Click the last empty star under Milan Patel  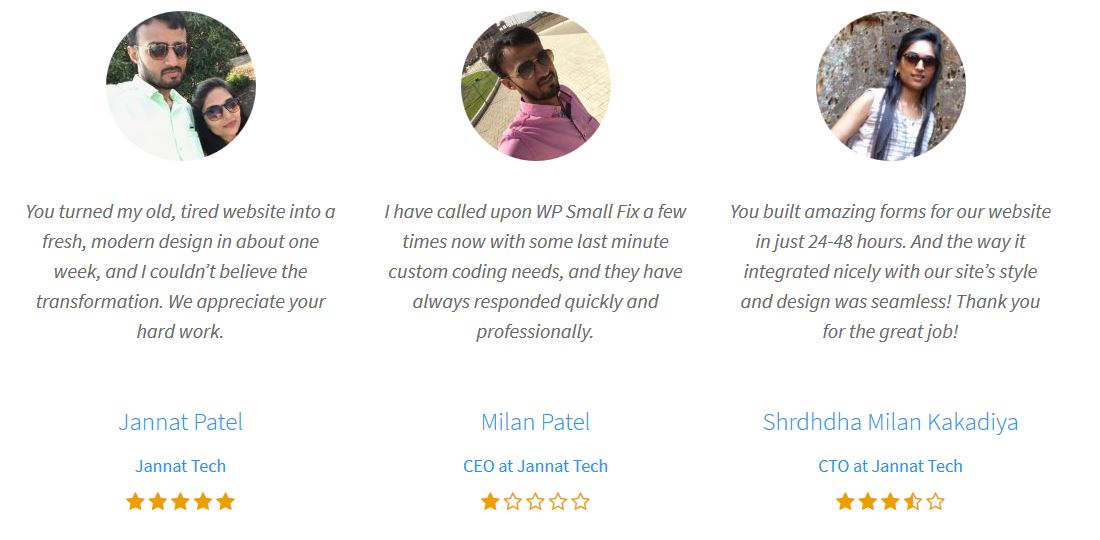point(580,501)
